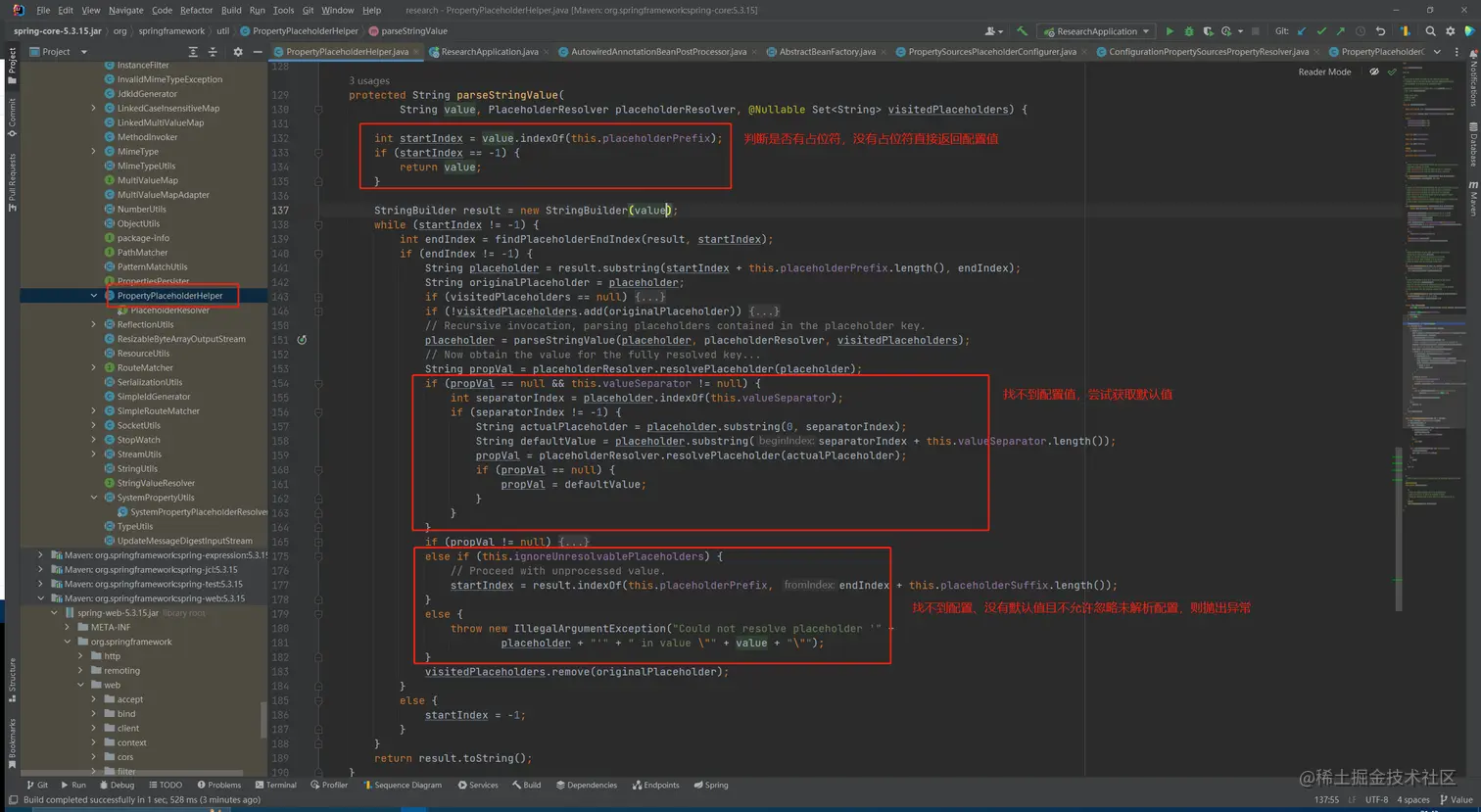Select the META-INF folder in tree
Viewport: 1481px width, 812px height.
click(110, 628)
